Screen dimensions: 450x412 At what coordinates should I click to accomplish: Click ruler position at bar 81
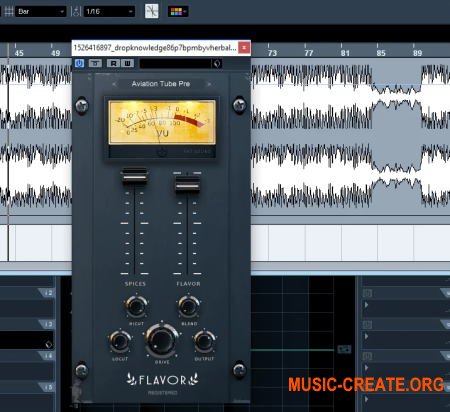coord(345,53)
